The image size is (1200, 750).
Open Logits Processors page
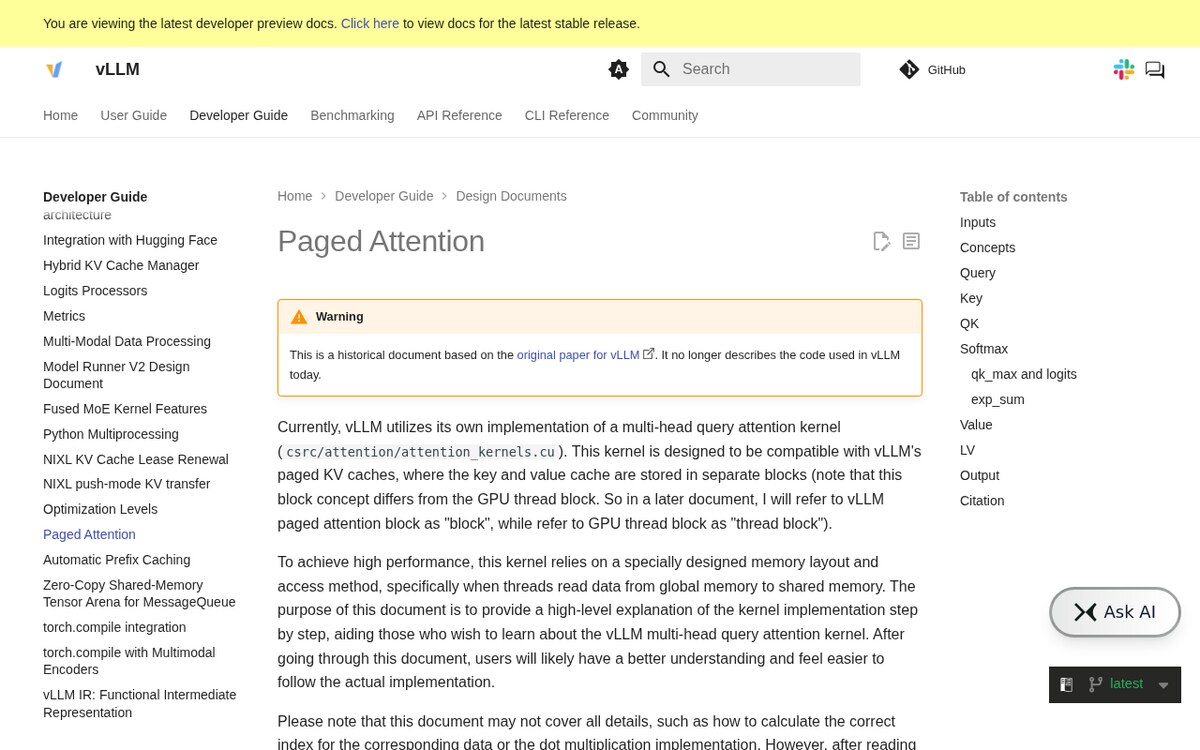[x=95, y=291]
